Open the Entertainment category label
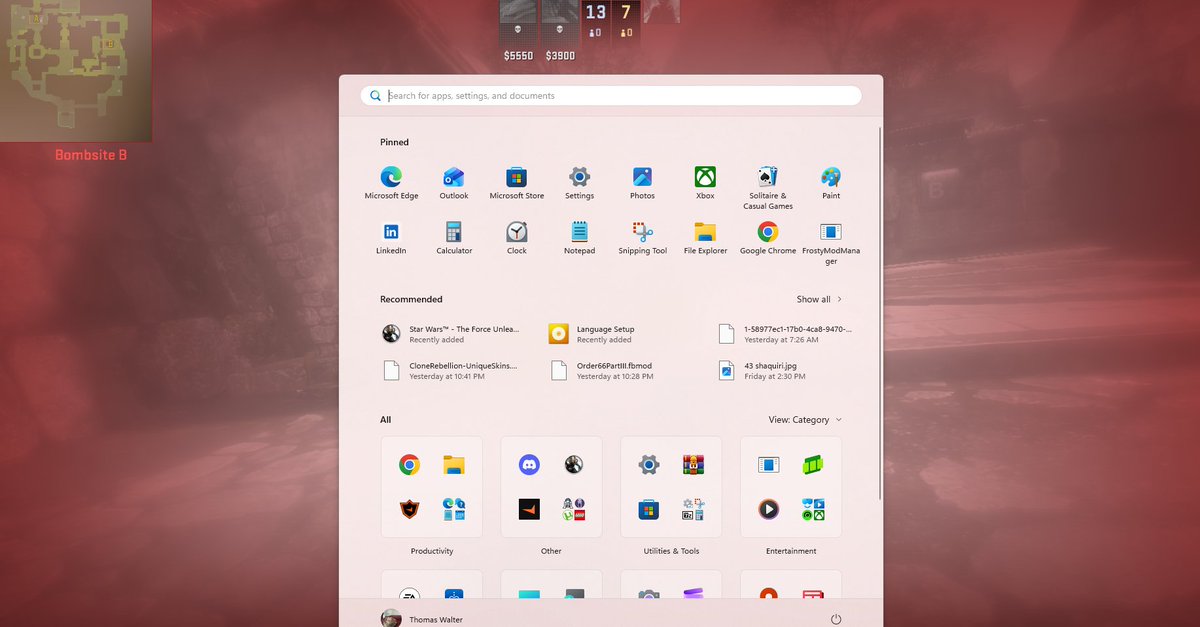 (791, 551)
